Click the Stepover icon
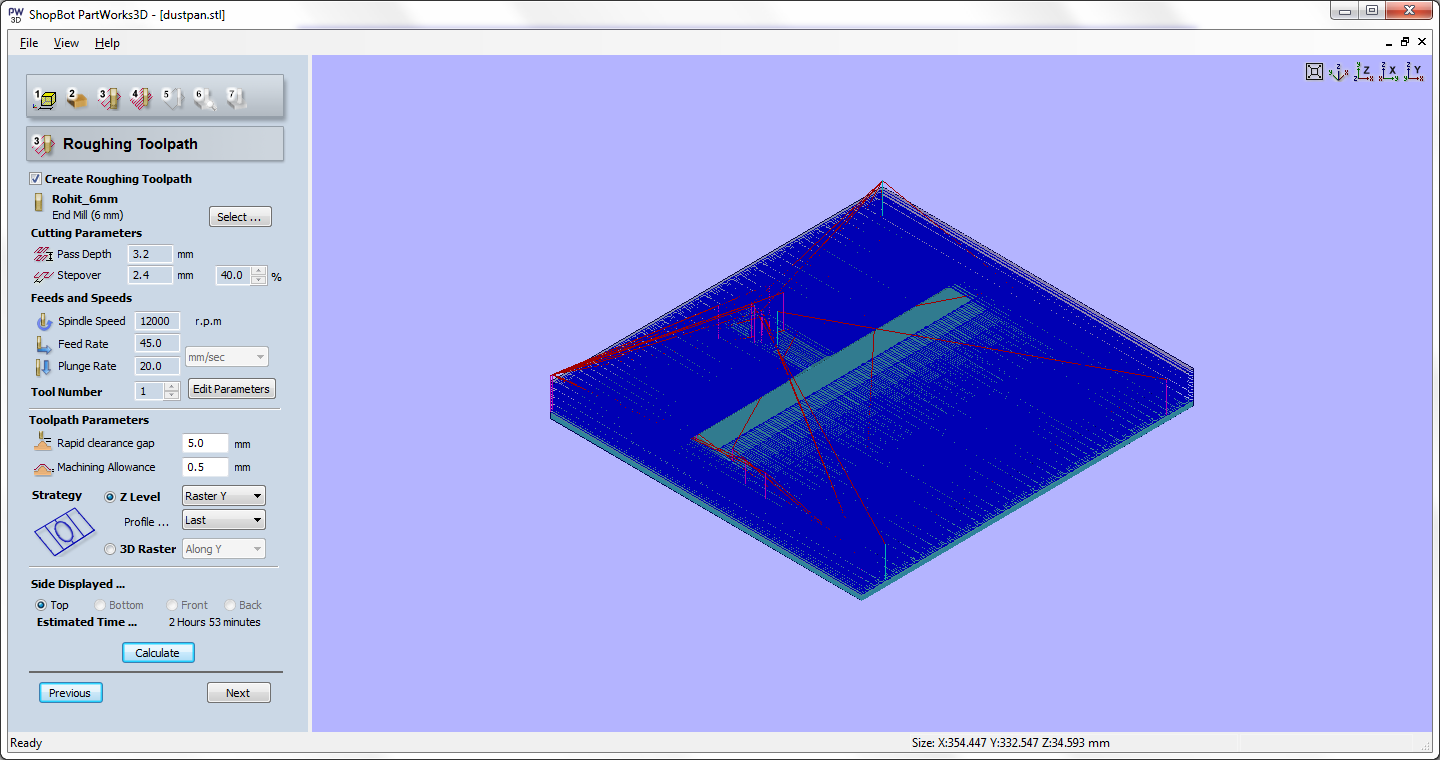 (43, 275)
